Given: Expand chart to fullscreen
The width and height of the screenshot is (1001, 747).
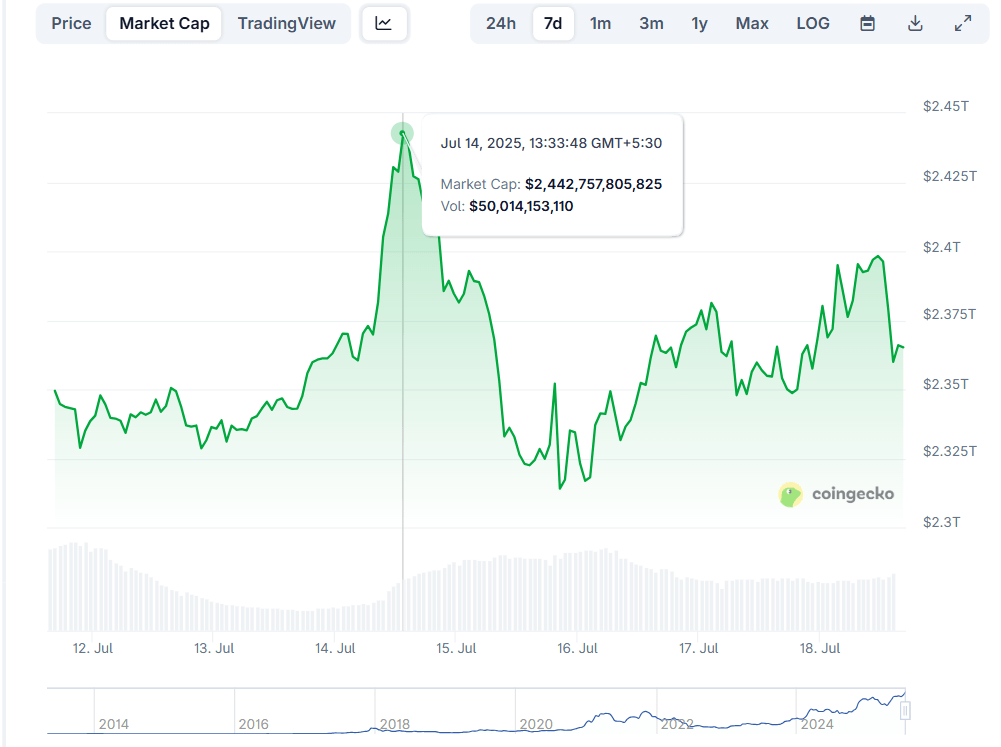Looking at the screenshot, I should 963,23.
